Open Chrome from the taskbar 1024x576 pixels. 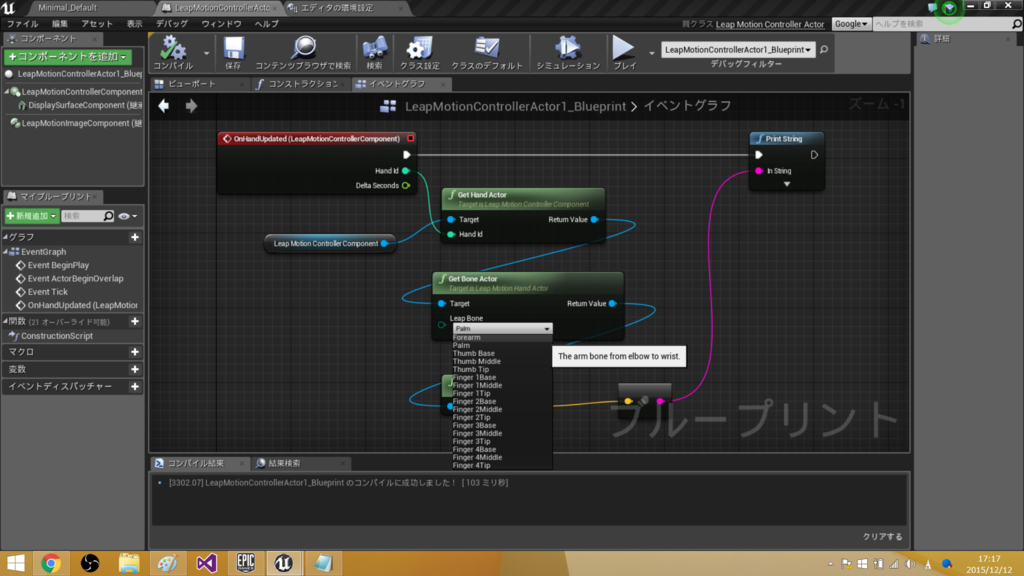coord(51,563)
